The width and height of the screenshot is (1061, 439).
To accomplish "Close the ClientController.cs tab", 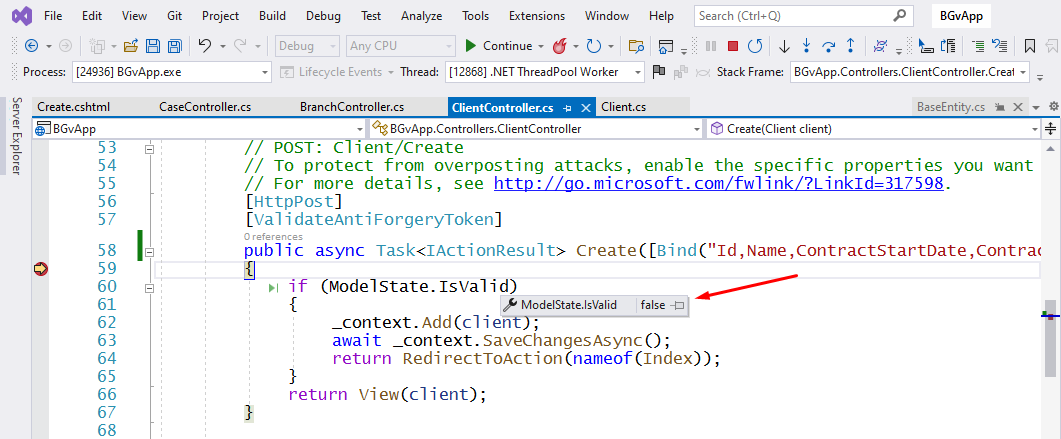I will click(x=587, y=107).
